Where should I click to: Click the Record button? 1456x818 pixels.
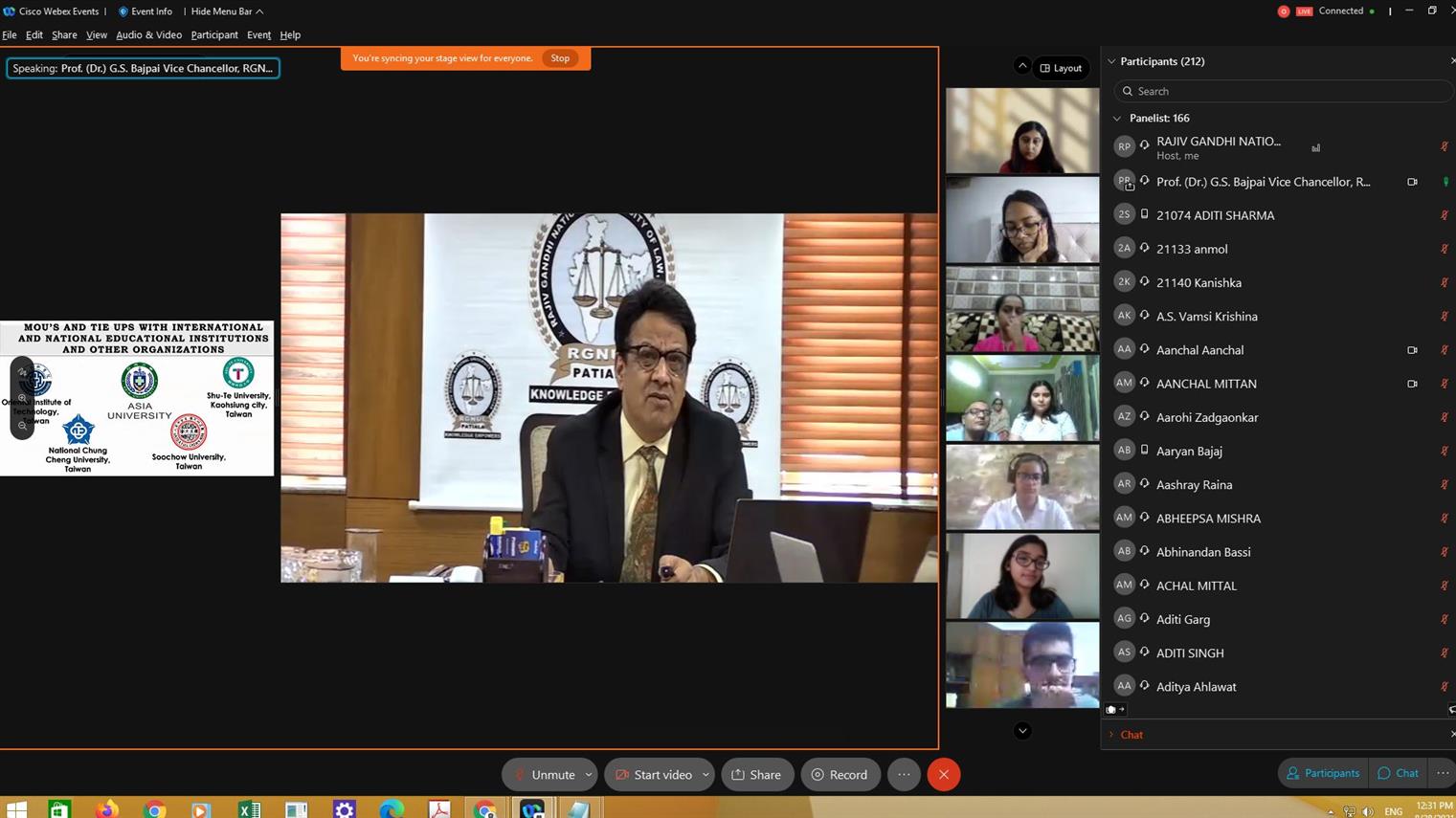(x=840, y=775)
